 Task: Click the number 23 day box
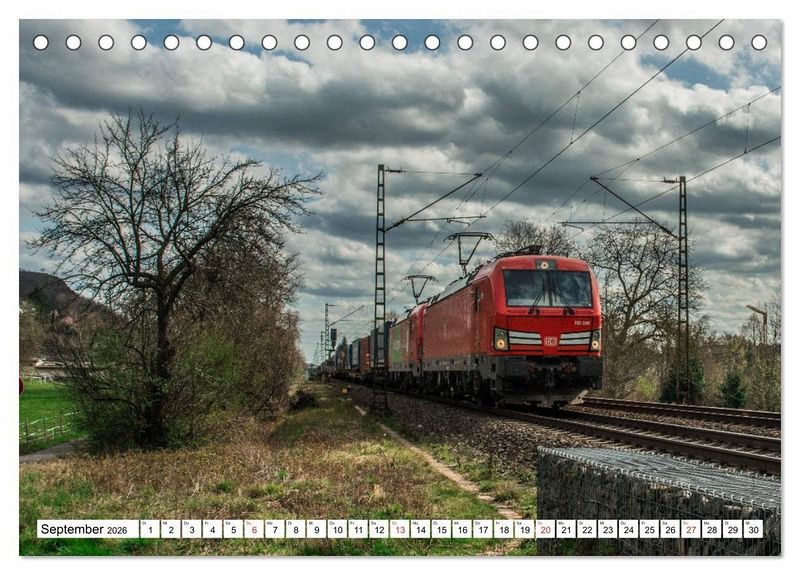[608, 529]
